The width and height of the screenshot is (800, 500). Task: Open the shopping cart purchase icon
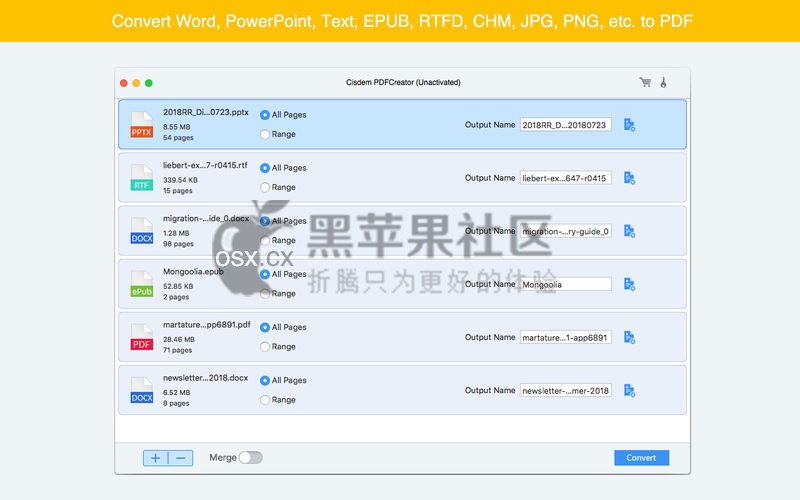pos(645,82)
